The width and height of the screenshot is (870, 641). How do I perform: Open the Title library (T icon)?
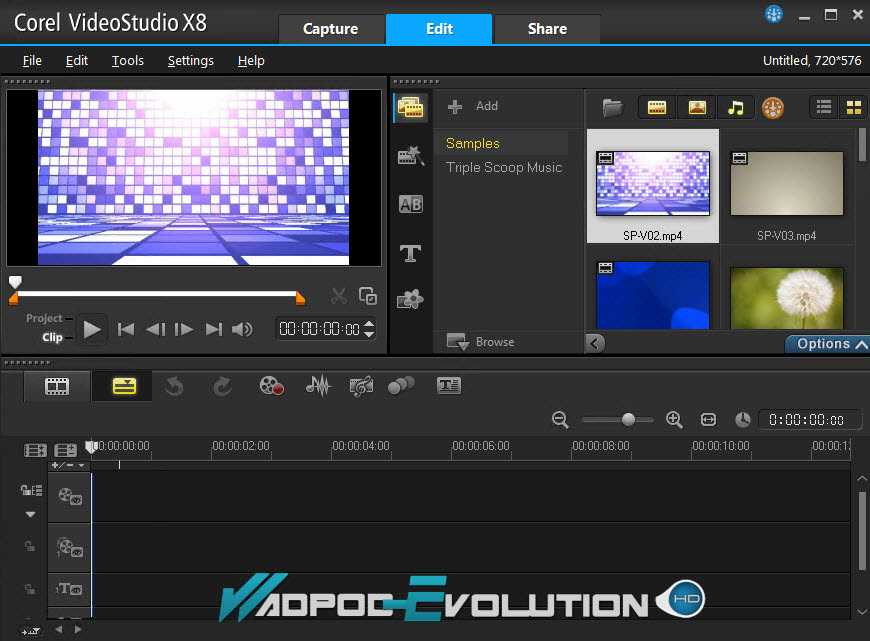point(411,254)
